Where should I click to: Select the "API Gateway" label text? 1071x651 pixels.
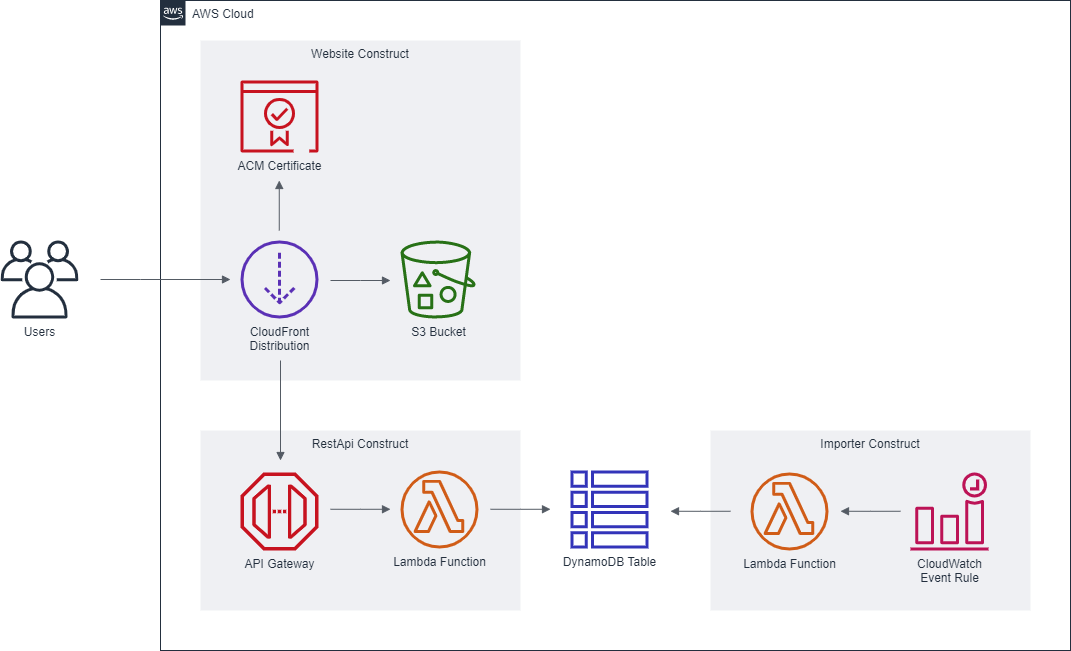click(279, 564)
